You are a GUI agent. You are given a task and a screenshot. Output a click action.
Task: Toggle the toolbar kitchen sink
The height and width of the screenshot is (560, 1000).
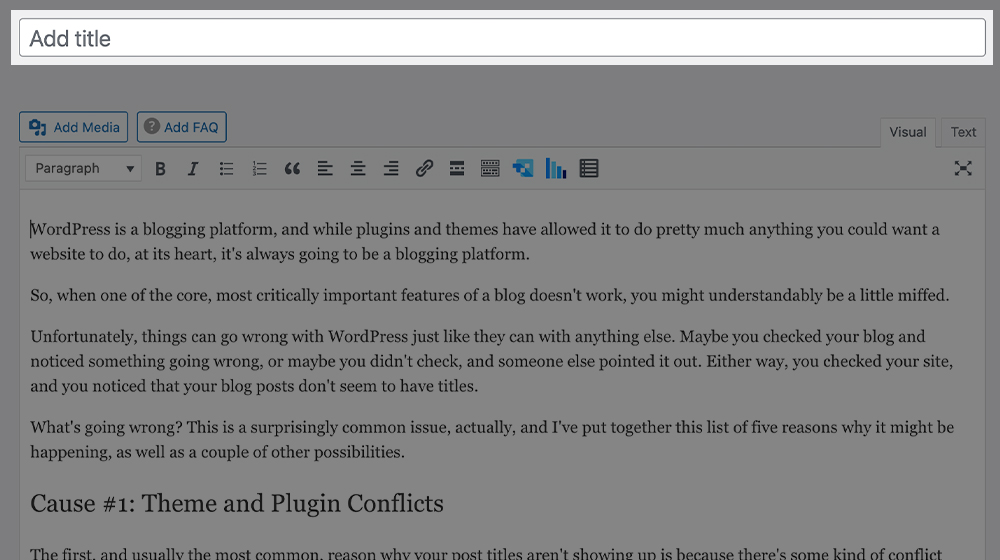tap(490, 168)
